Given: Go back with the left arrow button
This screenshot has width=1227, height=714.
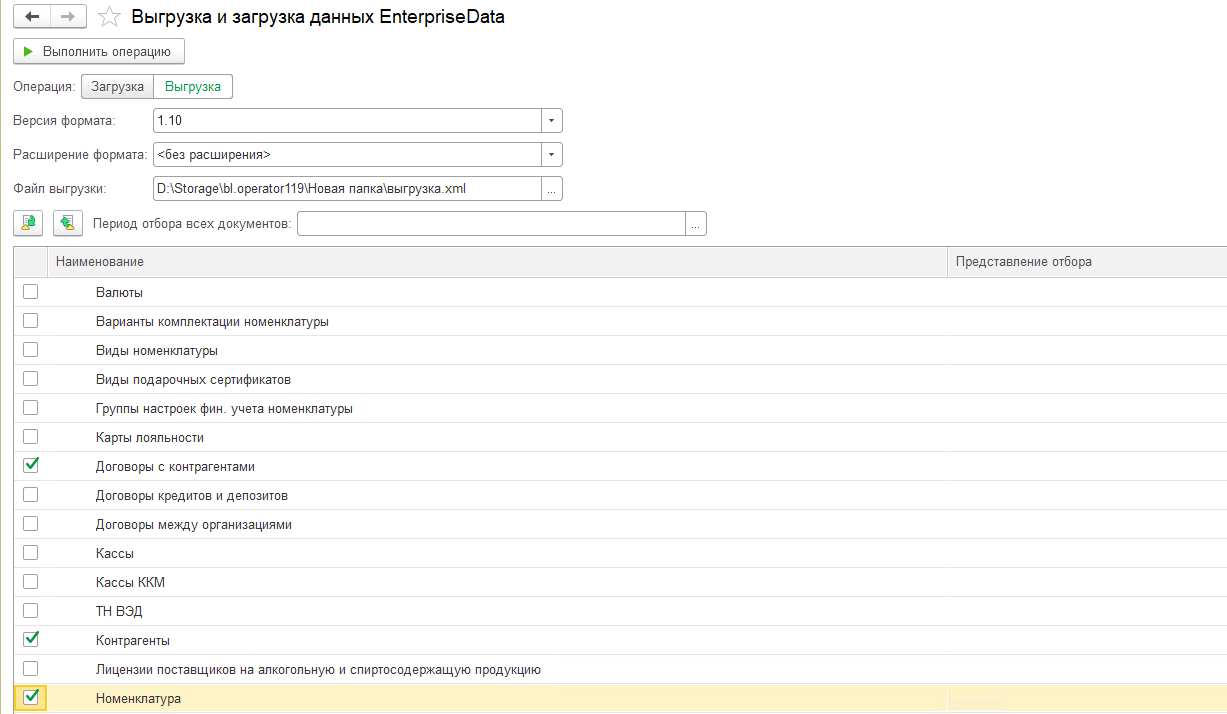Looking at the screenshot, I should point(32,17).
